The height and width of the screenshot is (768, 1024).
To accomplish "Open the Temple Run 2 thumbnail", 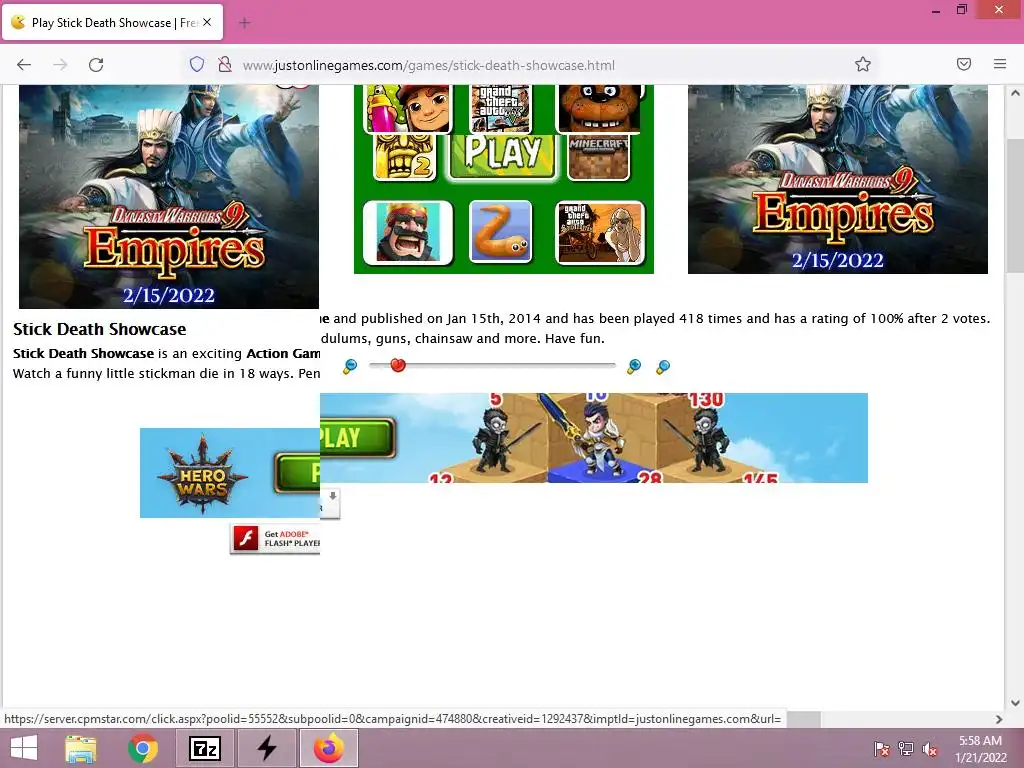I will click(x=404, y=157).
